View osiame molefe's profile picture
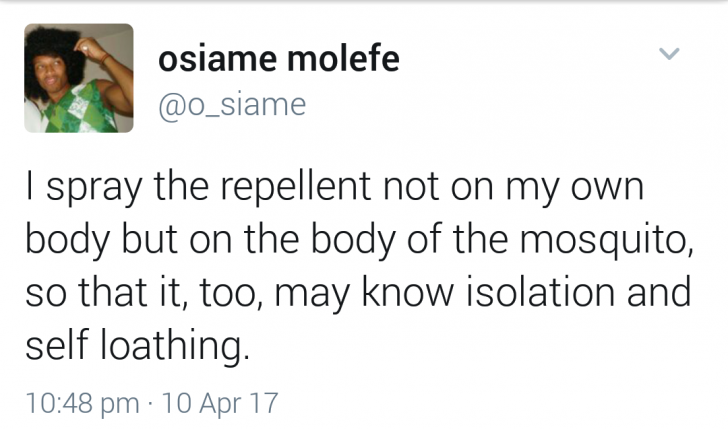The width and height of the screenshot is (728, 429). coord(79,78)
